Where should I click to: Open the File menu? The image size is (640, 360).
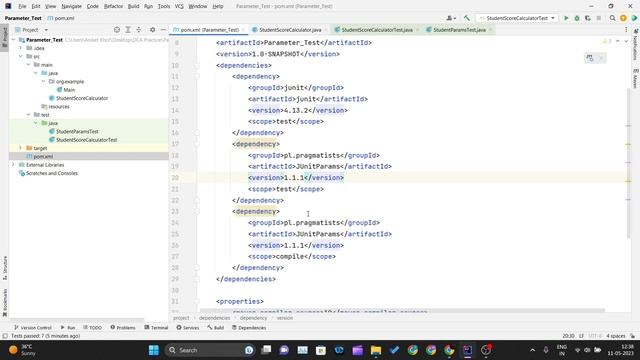click(22, 6)
